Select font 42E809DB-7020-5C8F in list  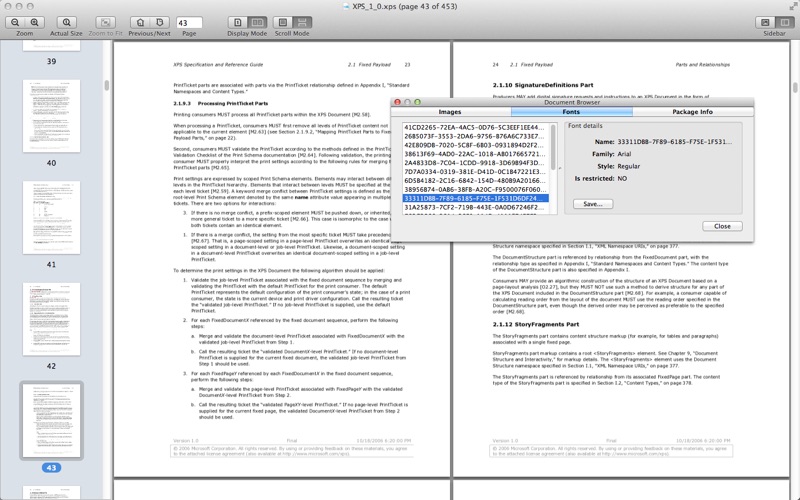point(476,145)
